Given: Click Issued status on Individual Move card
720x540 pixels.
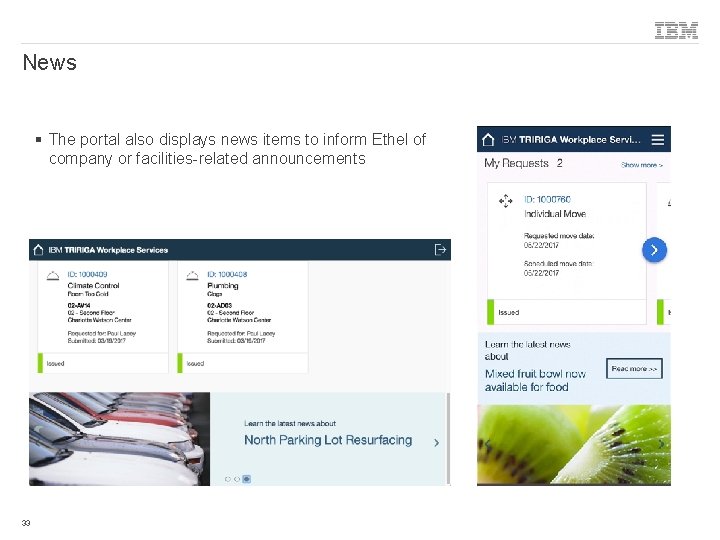Looking at the screenshot, I should tap(508, 312).
